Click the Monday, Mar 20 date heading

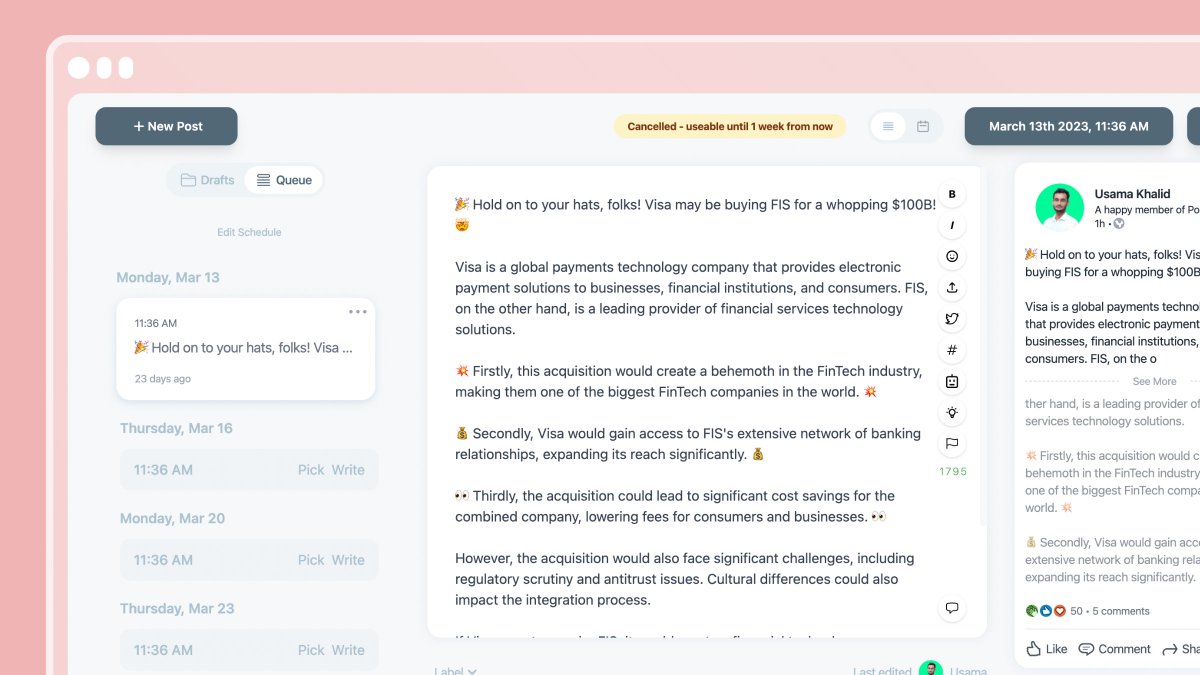(x=172, y=518)
